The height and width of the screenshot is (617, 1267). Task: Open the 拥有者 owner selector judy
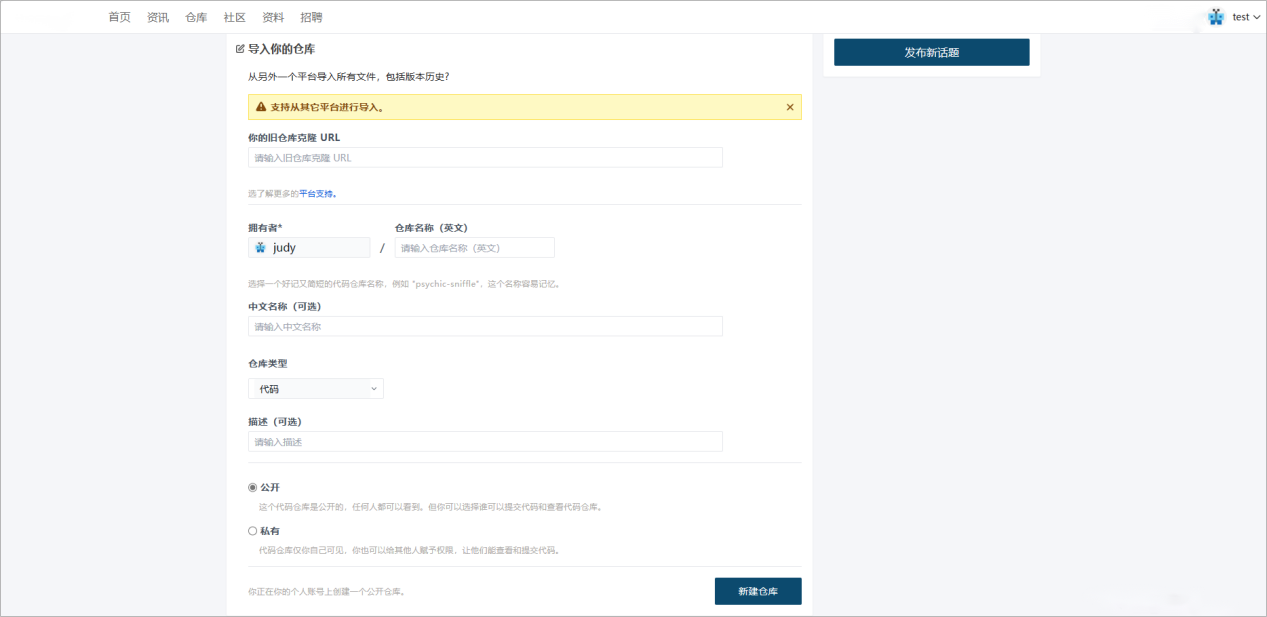309,248
